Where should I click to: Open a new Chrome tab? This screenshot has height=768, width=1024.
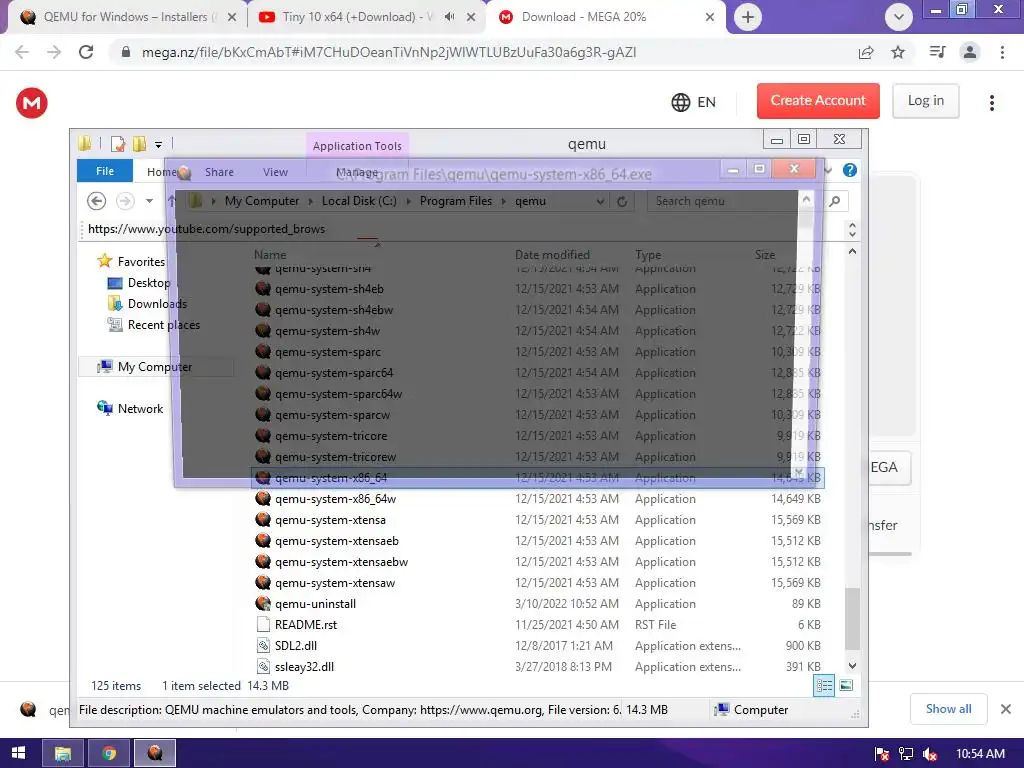pos(748,17)
